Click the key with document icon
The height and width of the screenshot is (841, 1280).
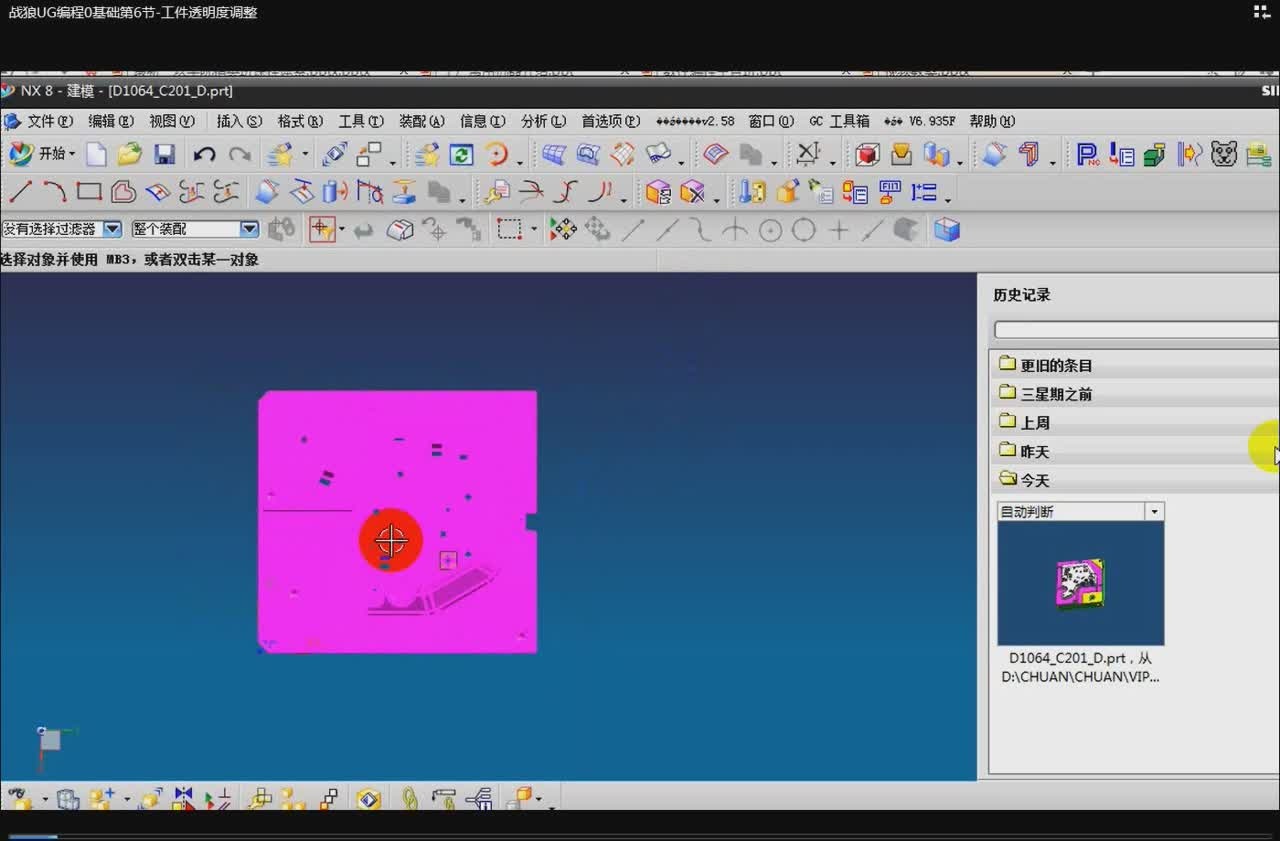pos(495,191)
